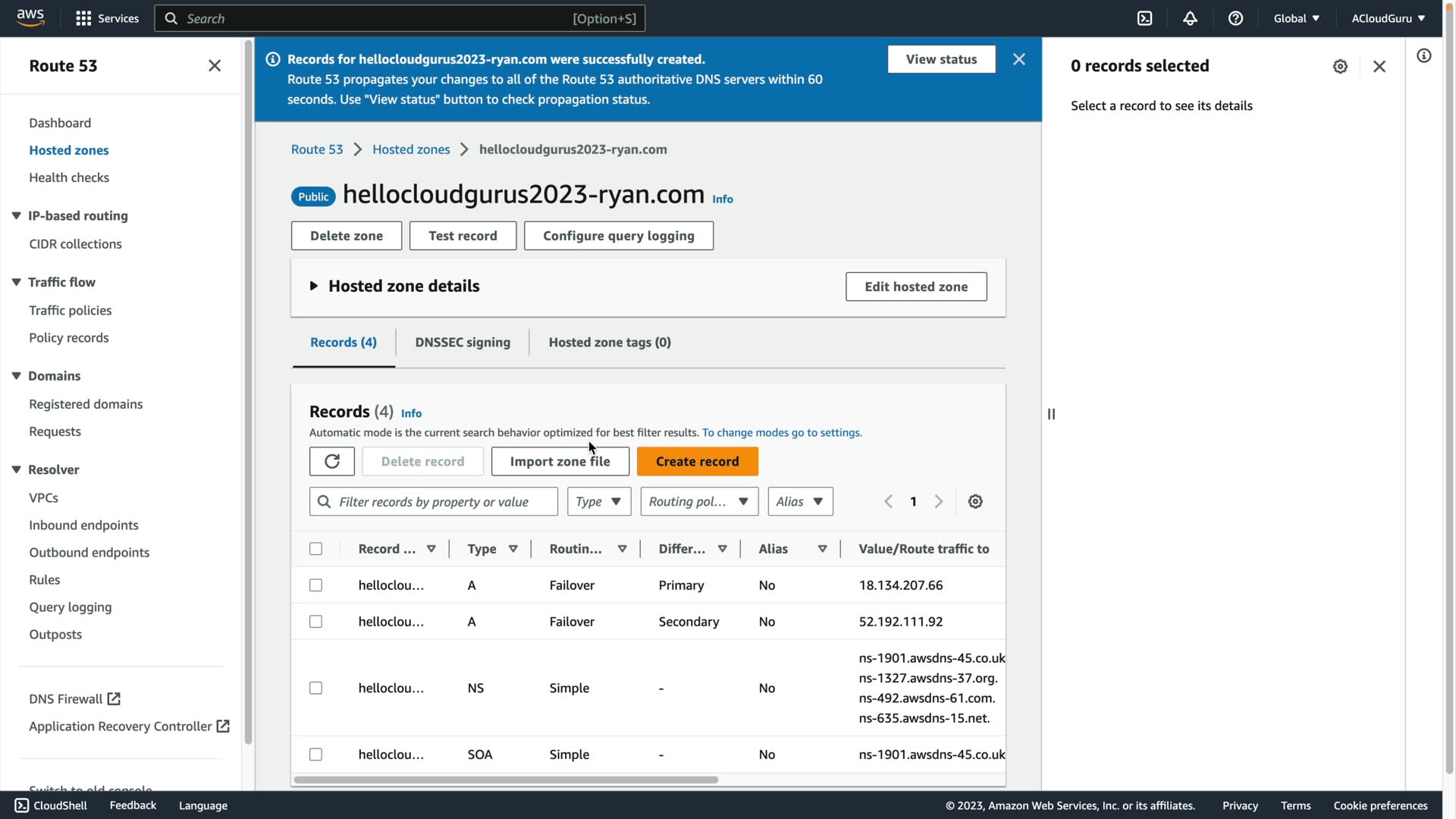Check the NS record row checkbox
The width and height of the screenshot is (1456, 819).
pos(315,688)
